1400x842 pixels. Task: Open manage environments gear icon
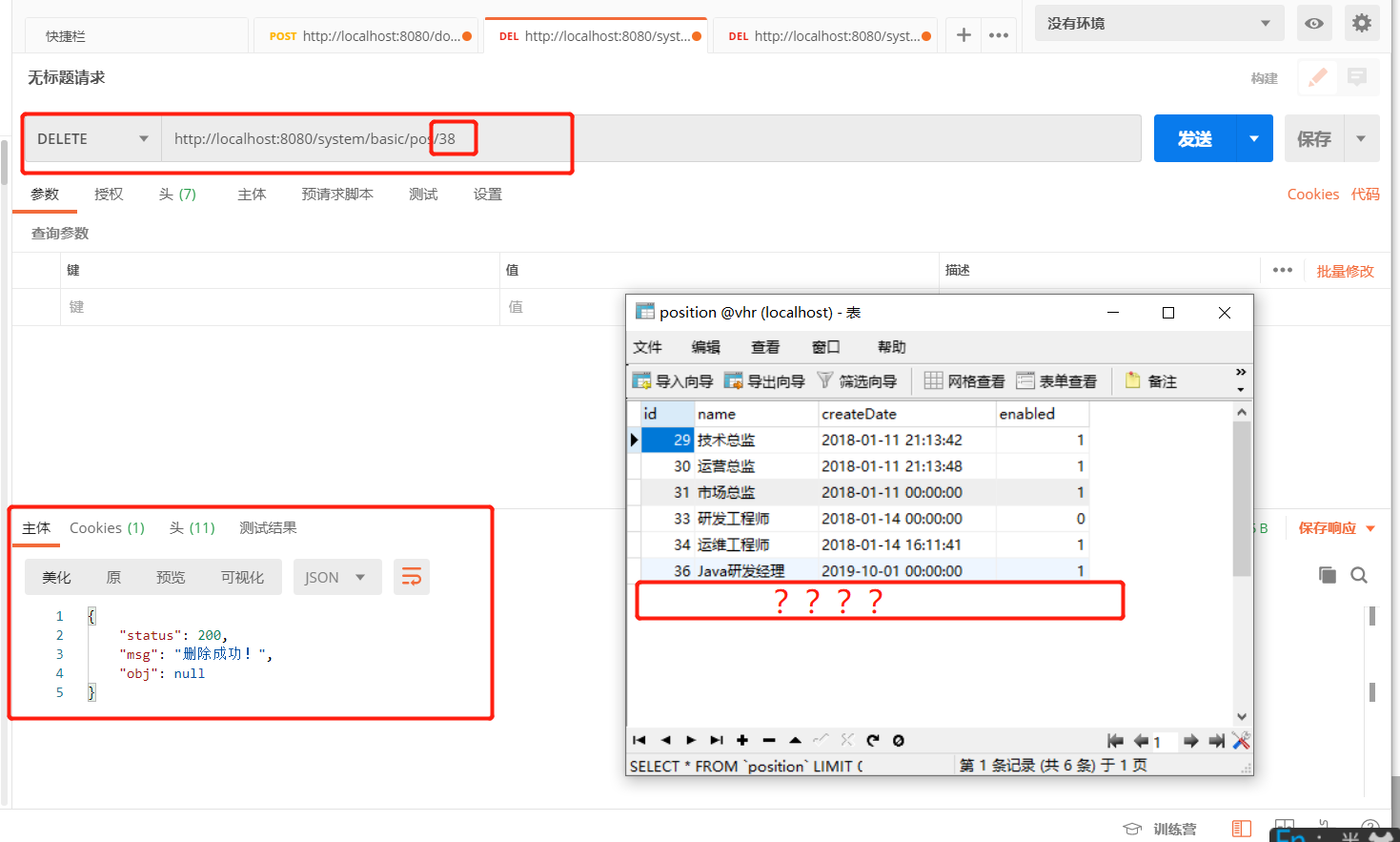click(x=1362, y=23)
